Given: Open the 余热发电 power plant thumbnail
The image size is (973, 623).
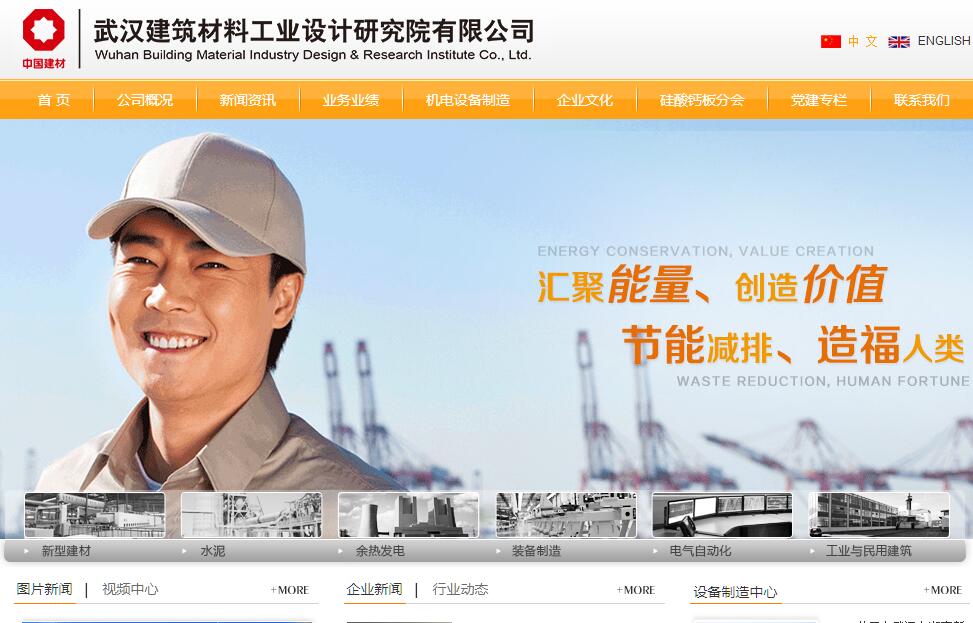Looking at the screenshot, I should point(408,515).
